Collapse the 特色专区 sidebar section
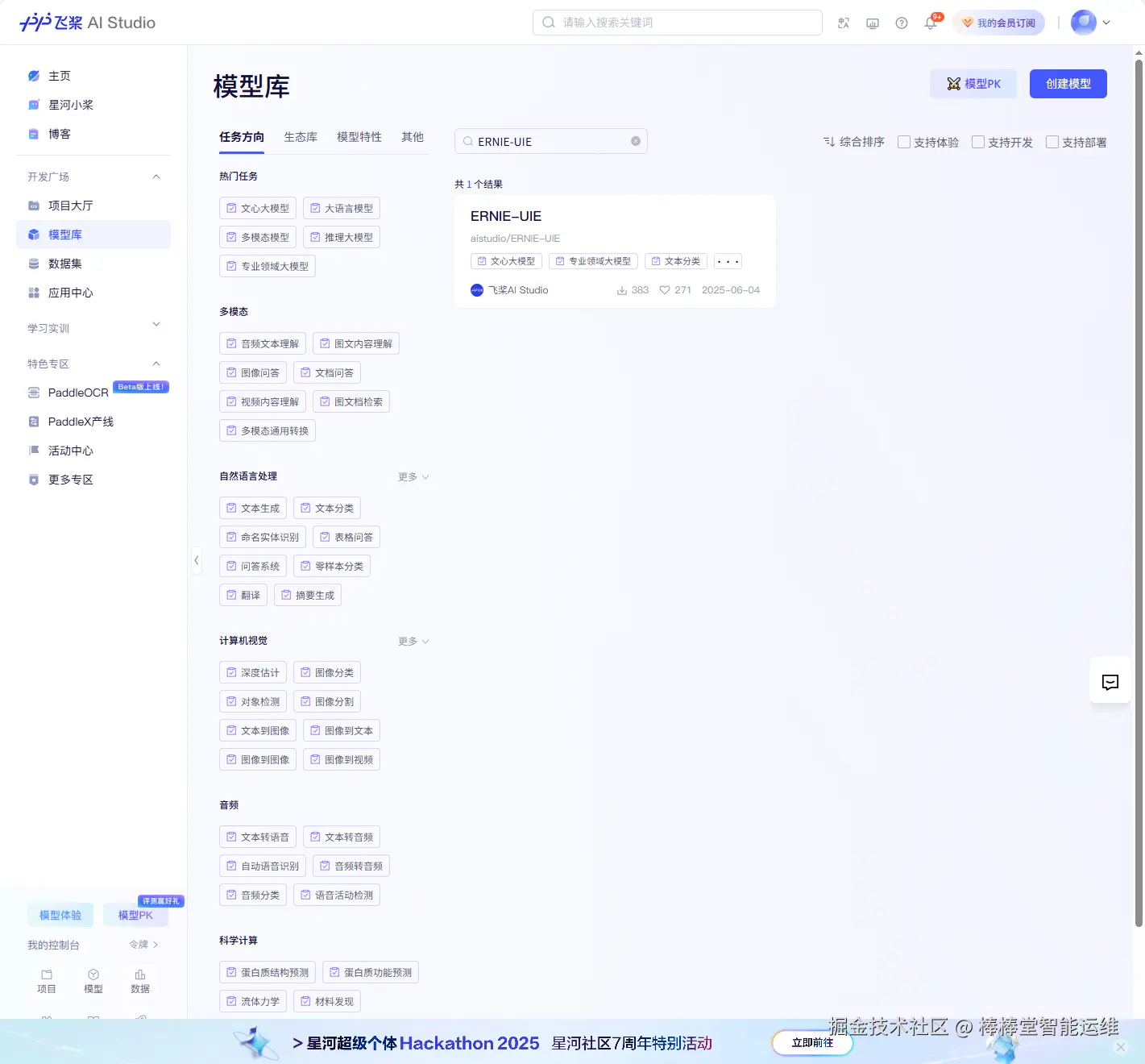The image size is (1145, 1064). (x=156, y=364)
